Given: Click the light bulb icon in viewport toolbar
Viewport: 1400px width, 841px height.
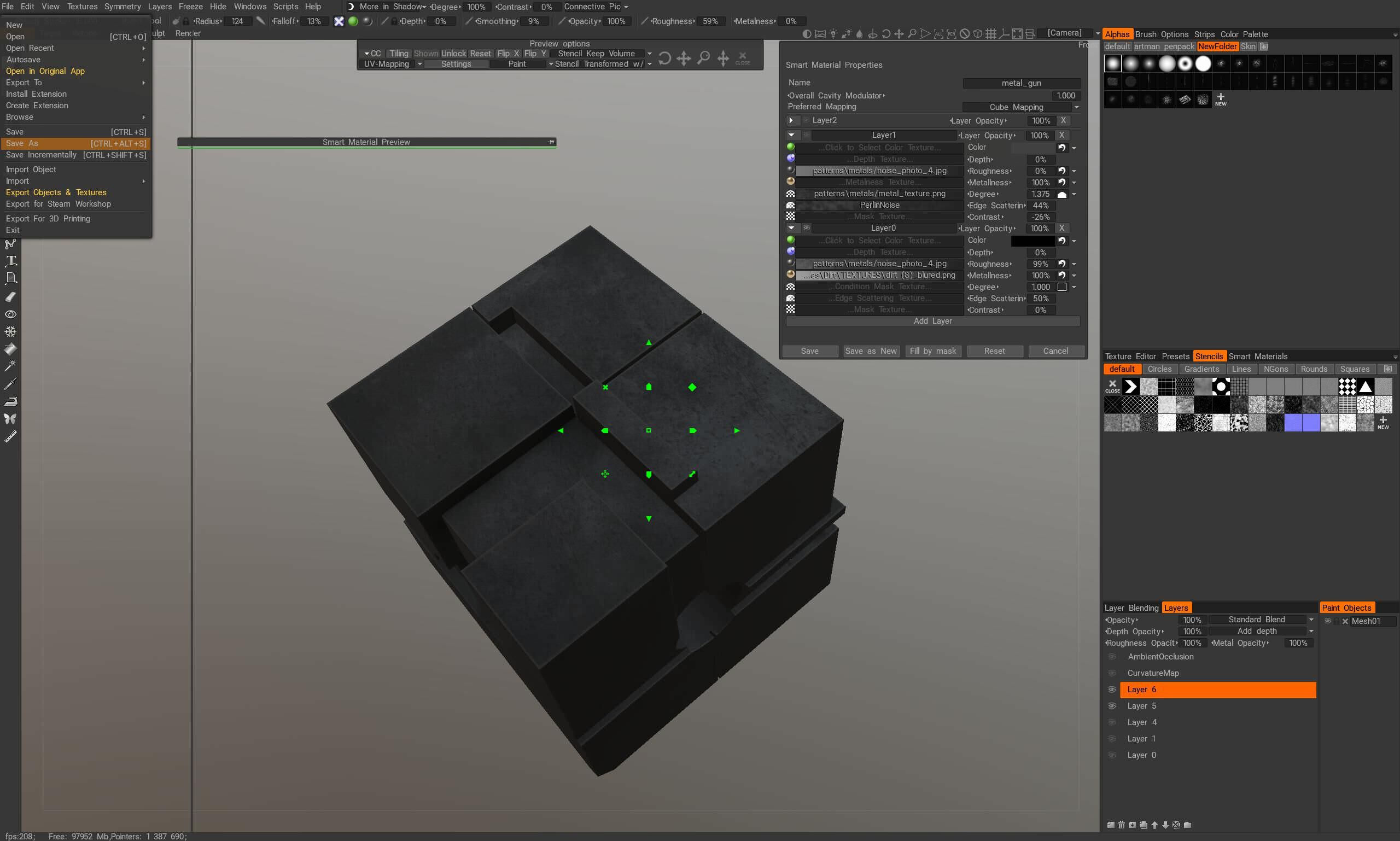Looking at the screenshot, I should click(x=833, y=34).
